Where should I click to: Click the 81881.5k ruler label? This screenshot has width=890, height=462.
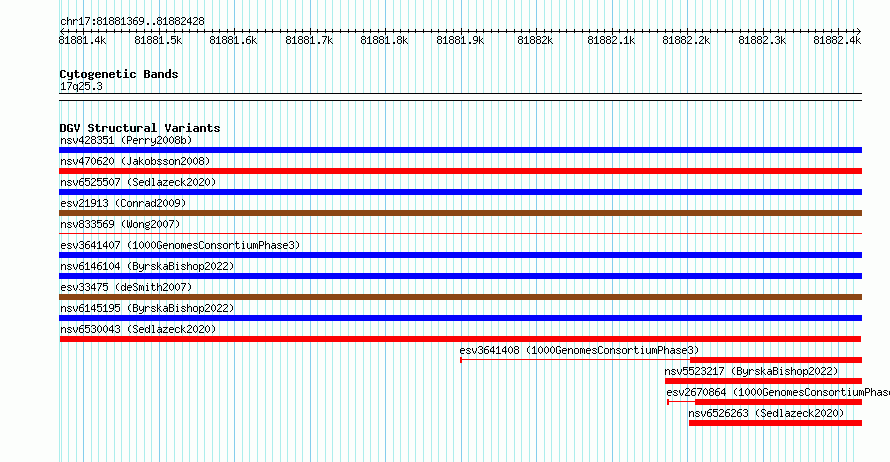(158, 40)
